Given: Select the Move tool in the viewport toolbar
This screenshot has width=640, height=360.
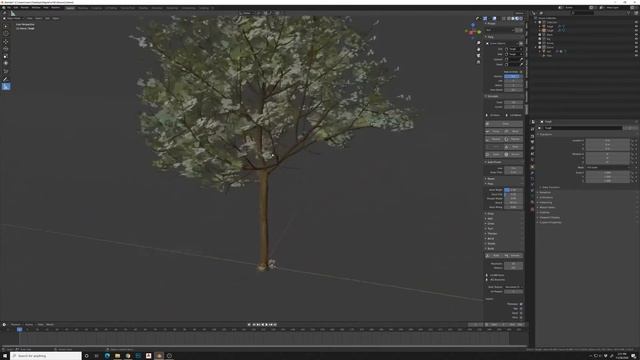Looking at the screenshot, I should pos(6,42).
